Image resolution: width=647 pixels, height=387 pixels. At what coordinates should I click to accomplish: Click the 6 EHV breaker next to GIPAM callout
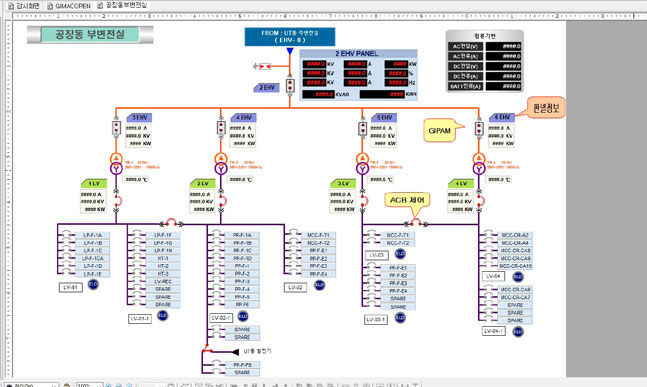(x=479, y=128)
